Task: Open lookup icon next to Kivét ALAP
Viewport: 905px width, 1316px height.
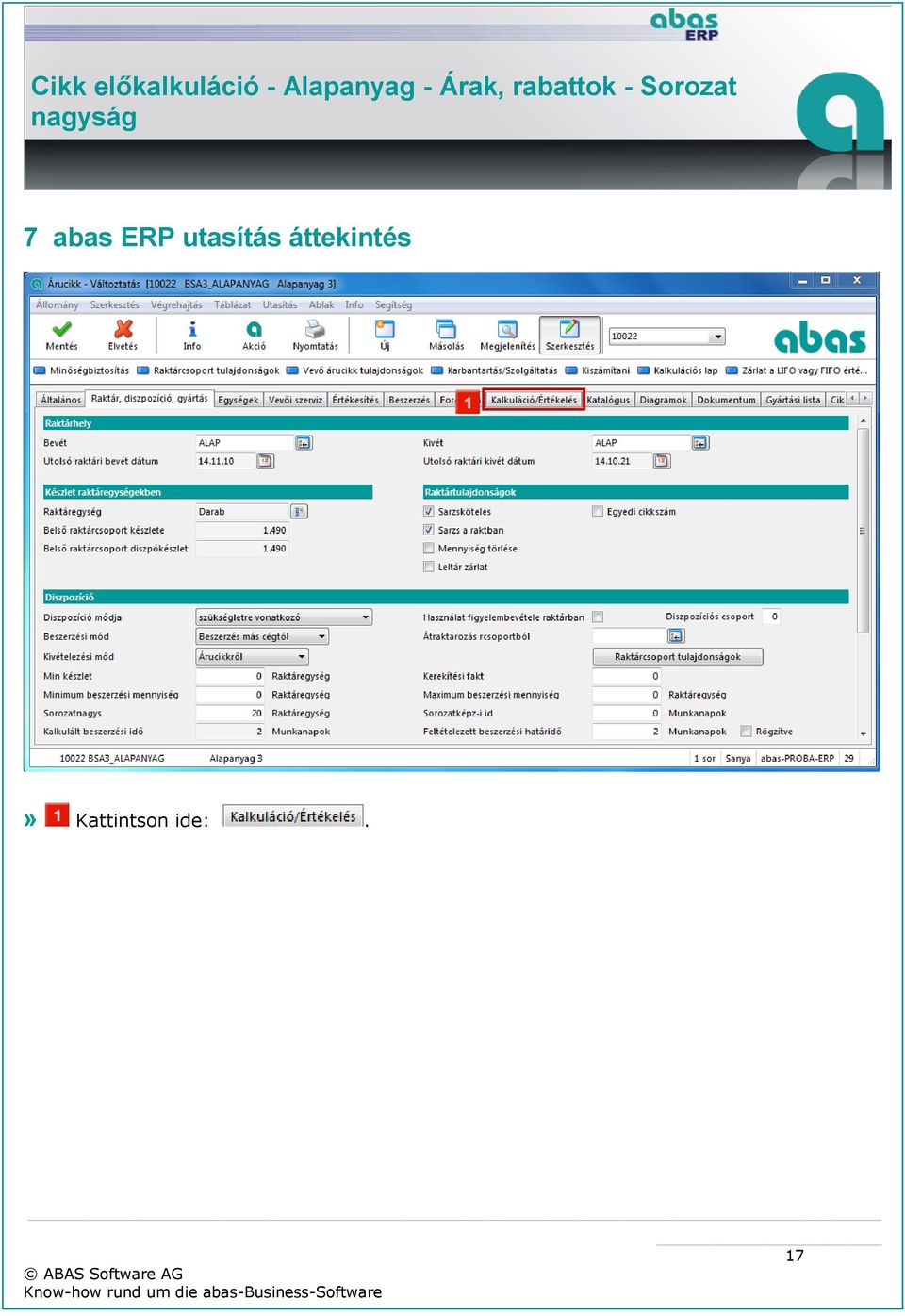Action: pyautogui.click(x=700, y=442)
